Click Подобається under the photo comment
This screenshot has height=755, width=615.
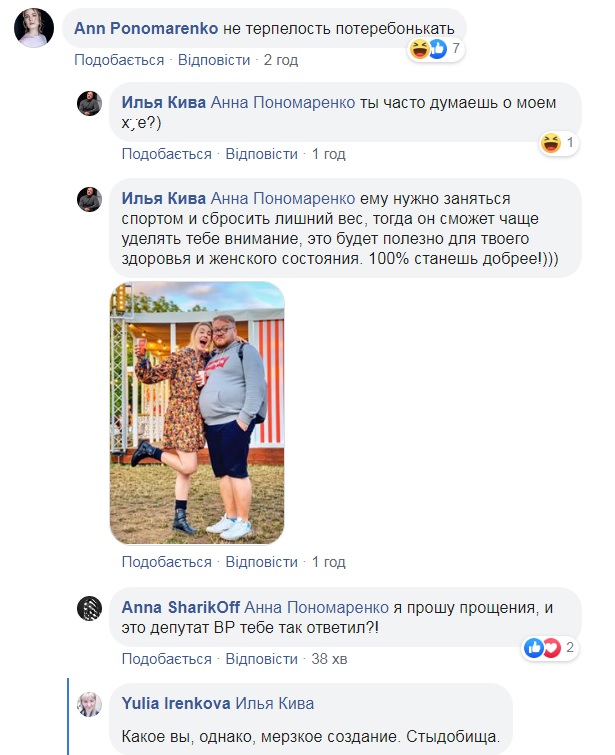[167, 561]
